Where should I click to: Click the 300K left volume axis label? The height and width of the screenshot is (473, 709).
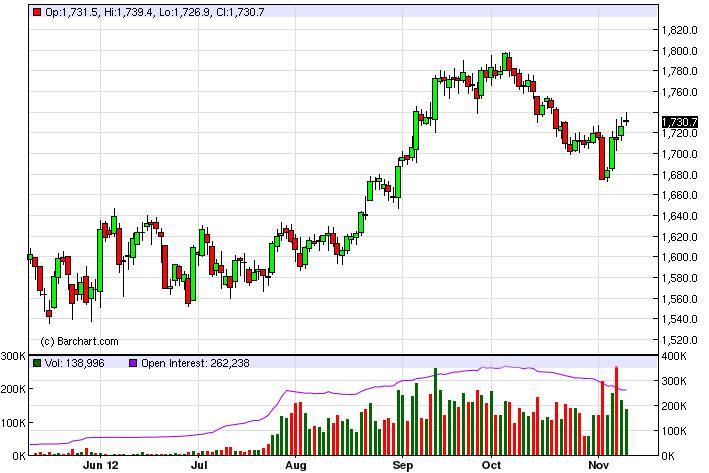(13, 356)
